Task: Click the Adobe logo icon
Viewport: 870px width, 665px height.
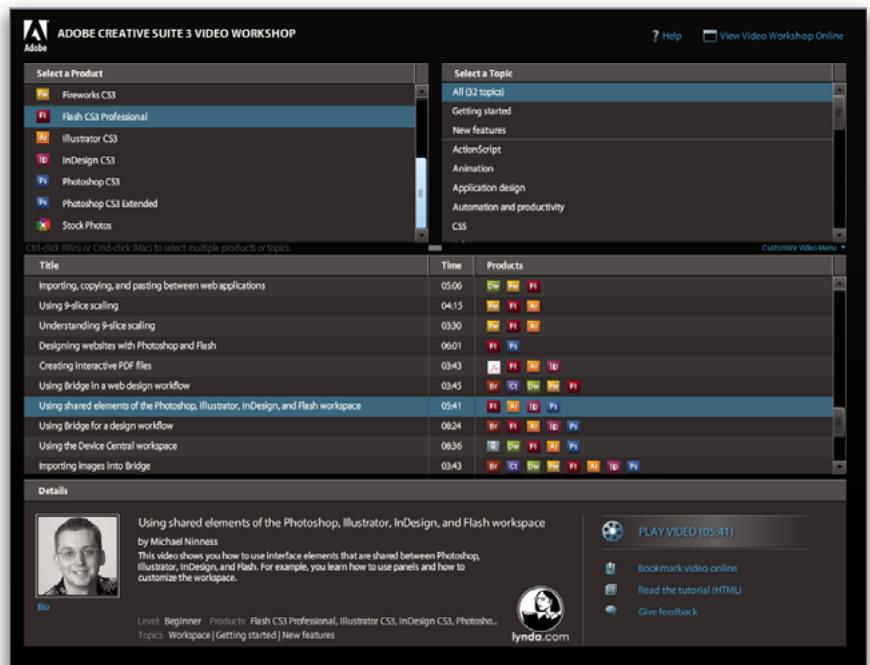Action: click(36, 35)
